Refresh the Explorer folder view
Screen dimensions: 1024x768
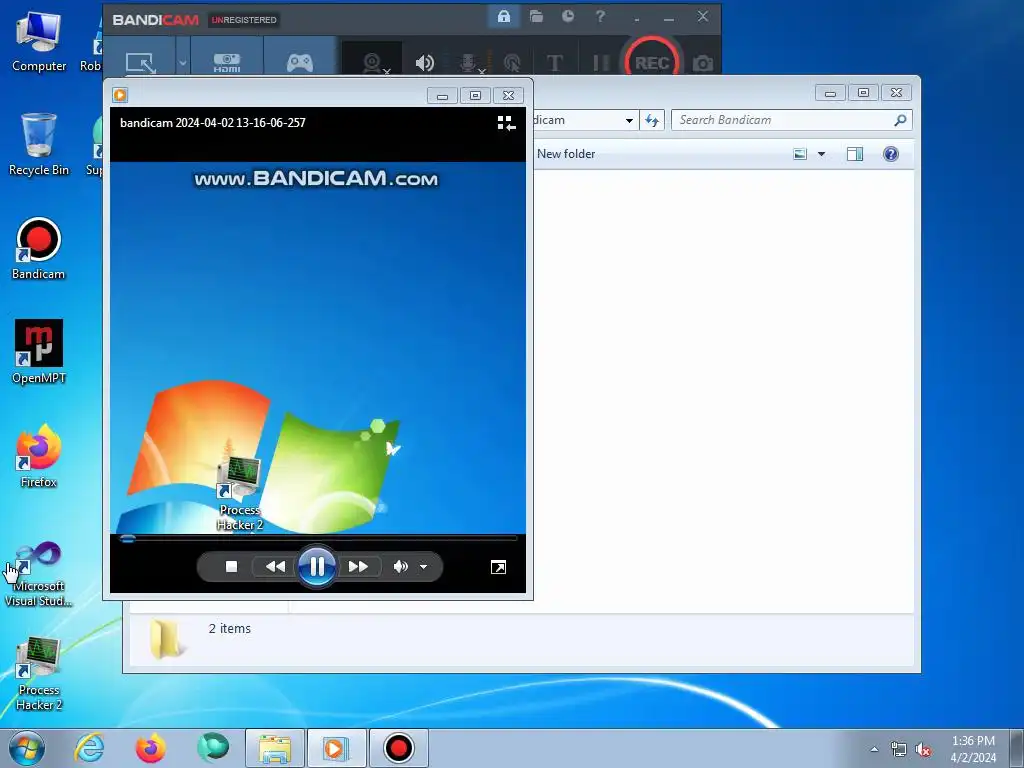point(652,120)
